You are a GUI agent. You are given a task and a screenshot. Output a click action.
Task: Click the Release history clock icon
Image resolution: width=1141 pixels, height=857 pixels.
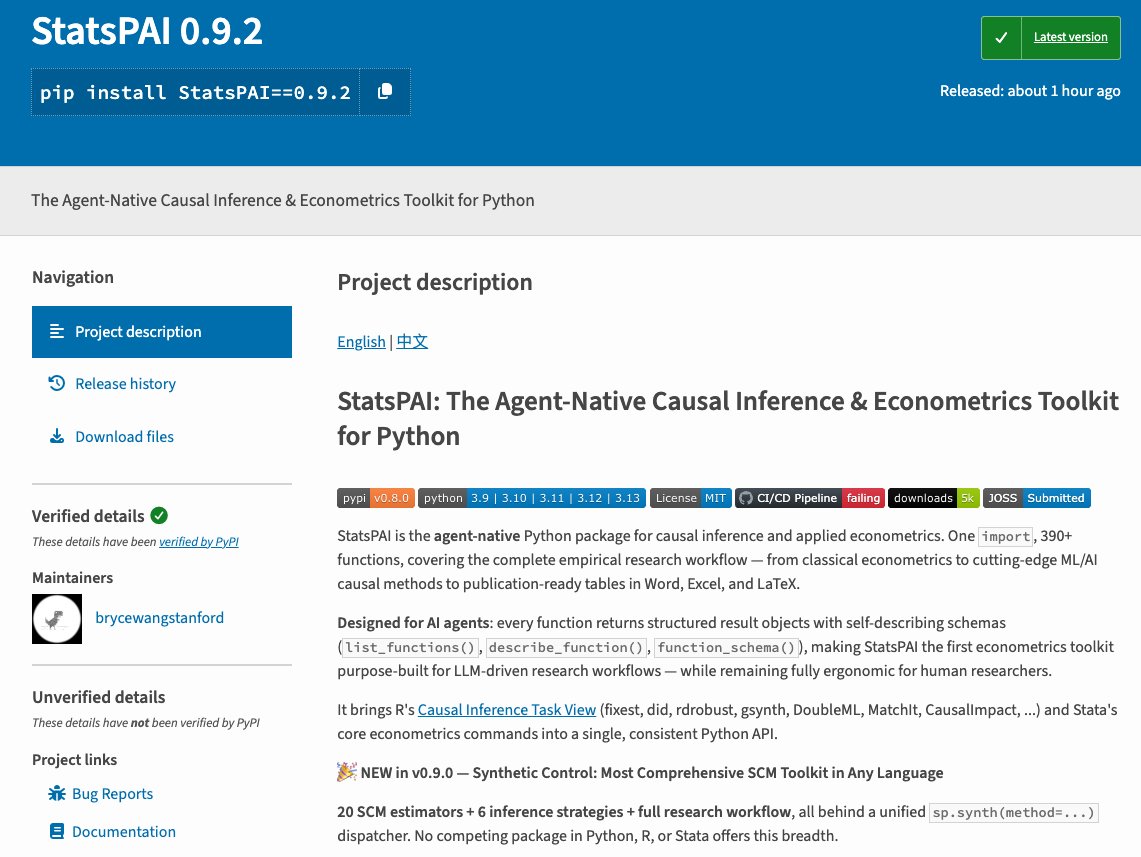pos(57,383)
